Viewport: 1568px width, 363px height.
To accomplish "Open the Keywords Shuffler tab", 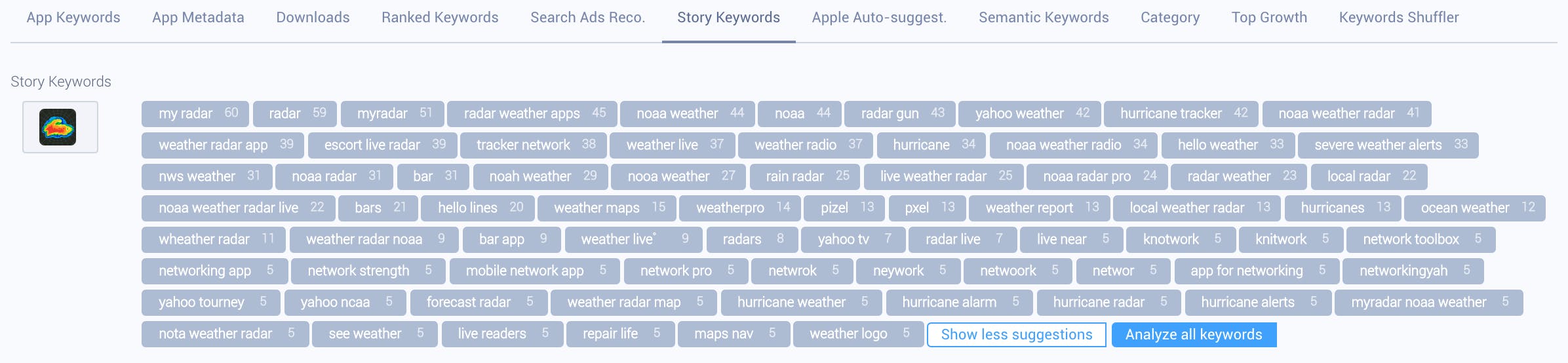I will [x=1399, y=18].
